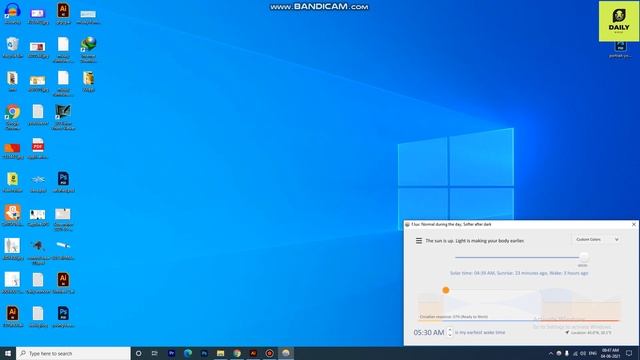Click the 05:30 AM wake time value
The height and width of the screenshot is (360, 640).
tap(429, 333)
